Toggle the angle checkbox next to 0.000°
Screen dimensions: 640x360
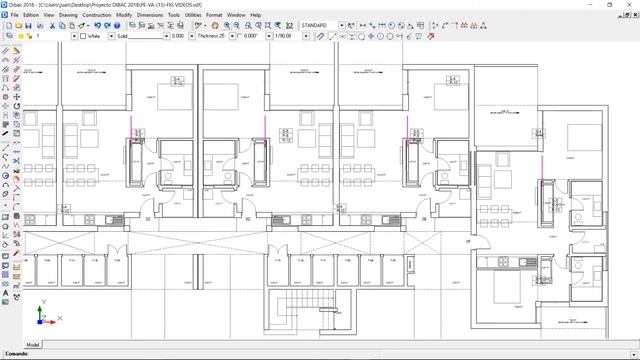(x=239, y=36)
